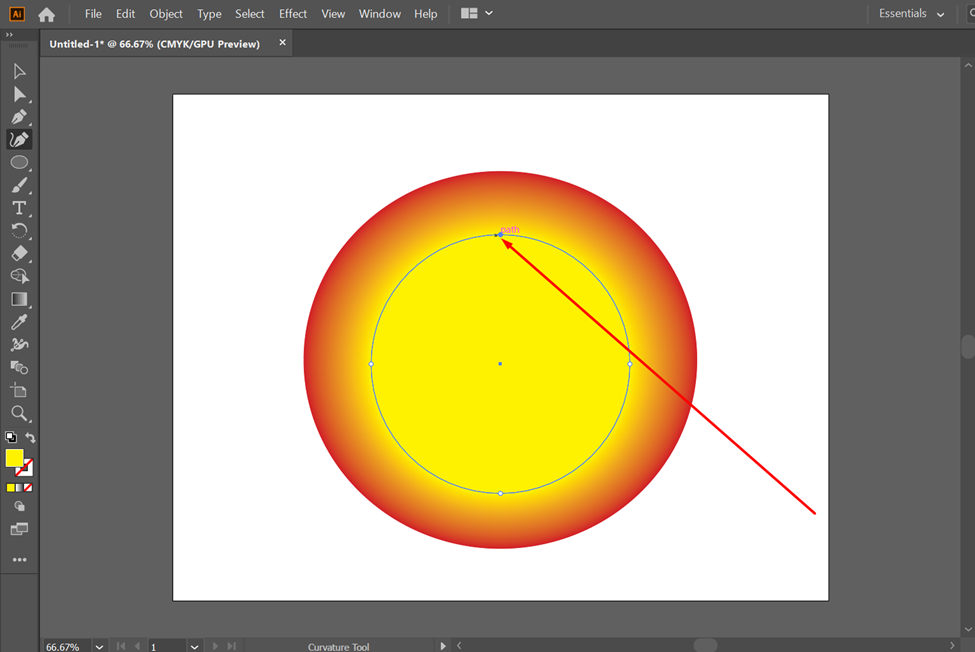This screenshot has height=652, width=975.
Task: Select the Eraser tool
Action: tap(19, 253)
